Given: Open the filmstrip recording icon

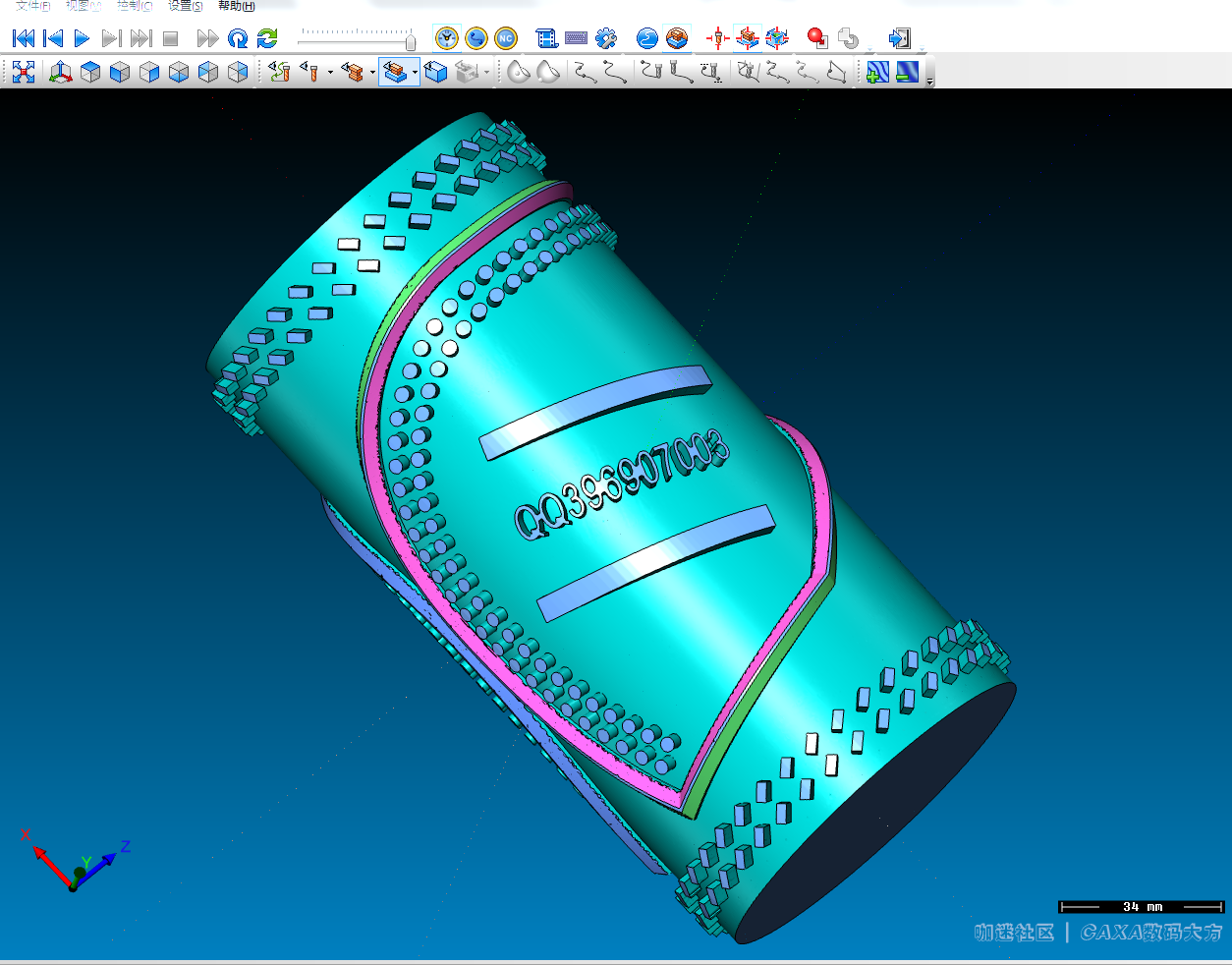Looking at the screenshot, I should pos(546,38).
